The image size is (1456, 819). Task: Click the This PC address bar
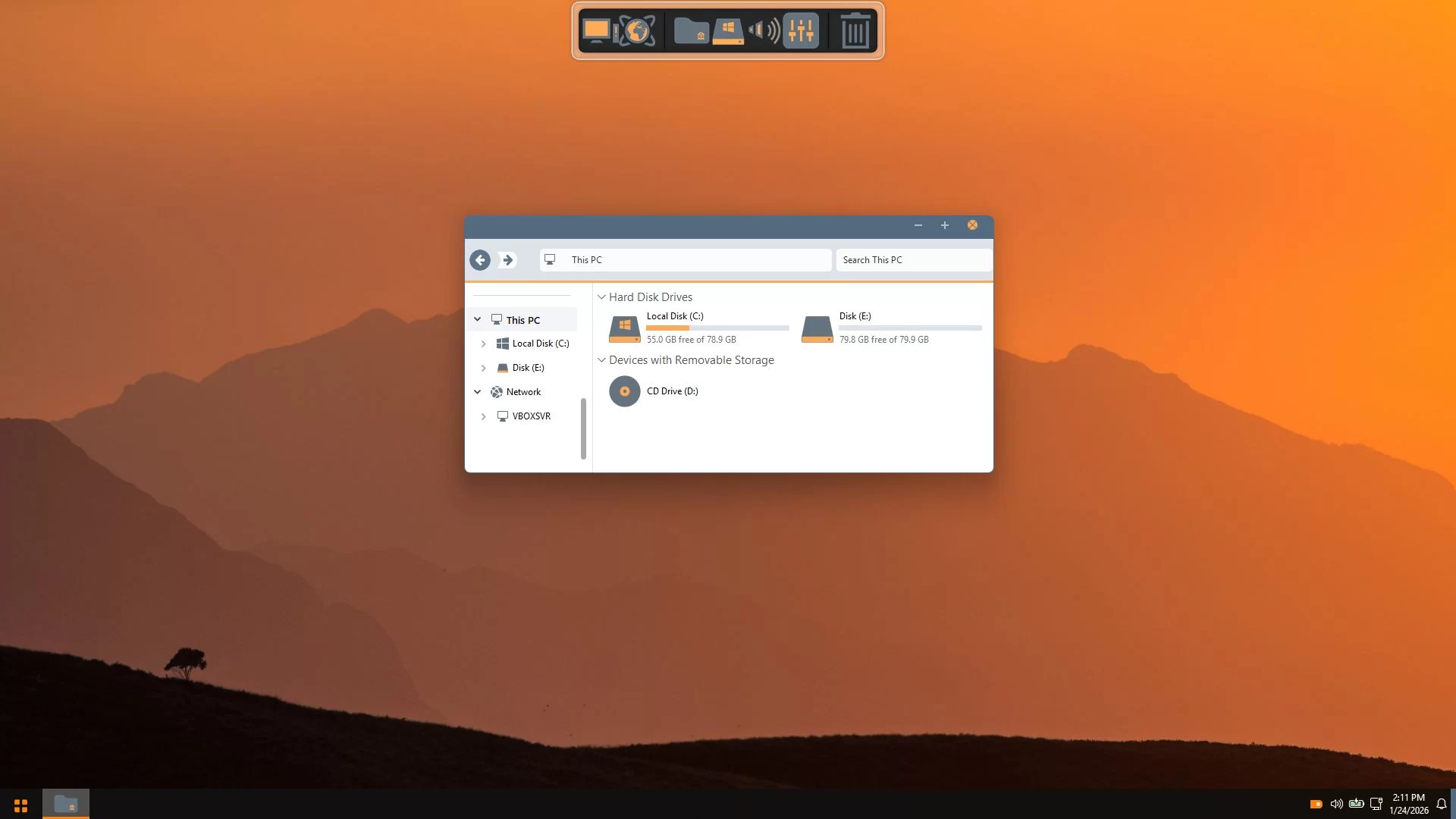pos(686,260)
